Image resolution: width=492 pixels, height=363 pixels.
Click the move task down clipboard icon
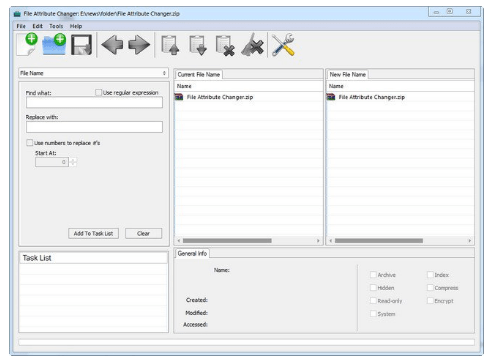(x=198, y=45)
